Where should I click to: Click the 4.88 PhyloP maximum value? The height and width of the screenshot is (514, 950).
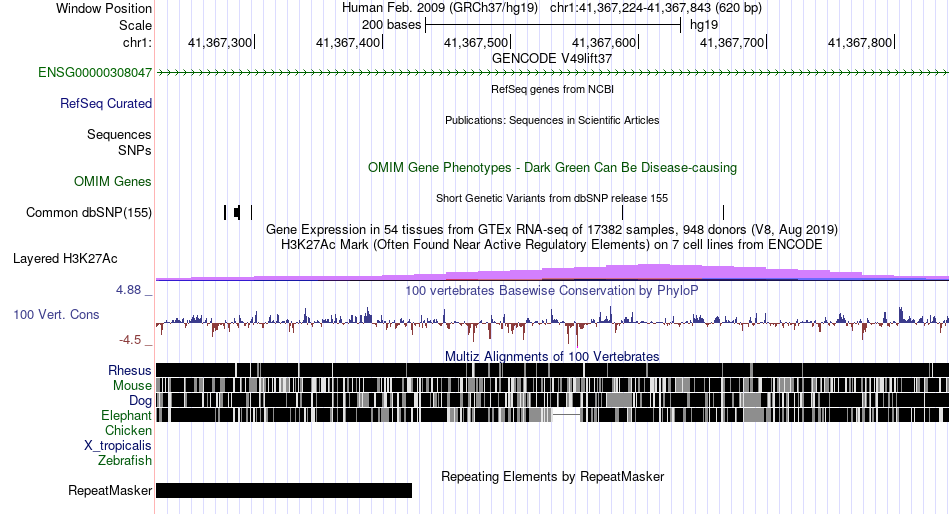coord(128,290)
